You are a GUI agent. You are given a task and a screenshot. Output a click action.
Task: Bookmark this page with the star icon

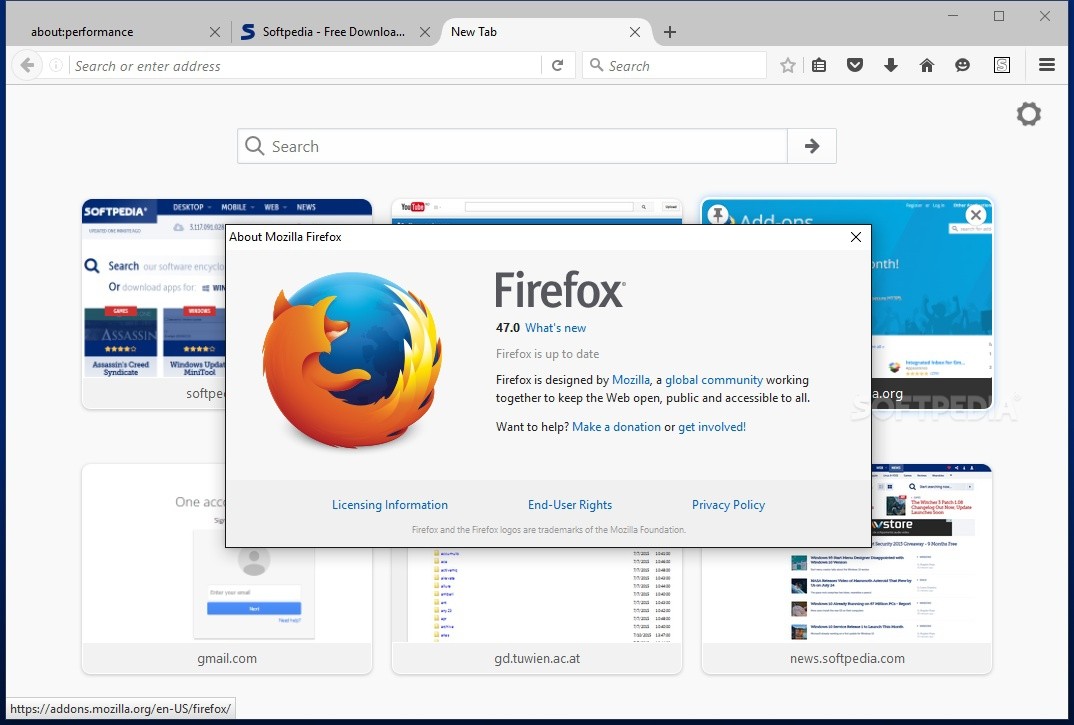(788, 66)
